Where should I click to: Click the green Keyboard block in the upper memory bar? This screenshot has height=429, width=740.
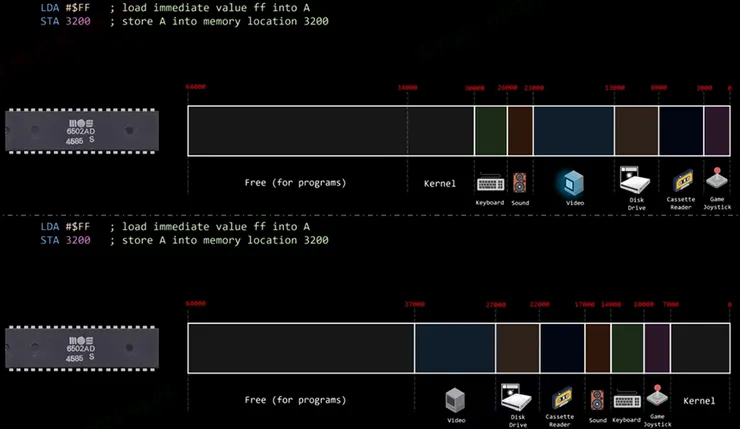click(x=491, y=131)
